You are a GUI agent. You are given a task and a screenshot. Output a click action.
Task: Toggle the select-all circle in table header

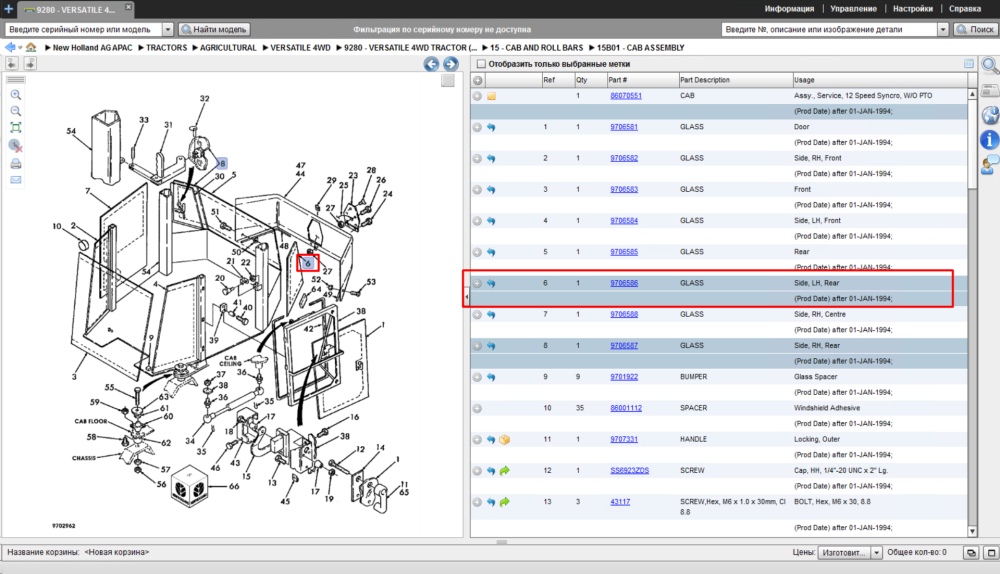[478, 80]
